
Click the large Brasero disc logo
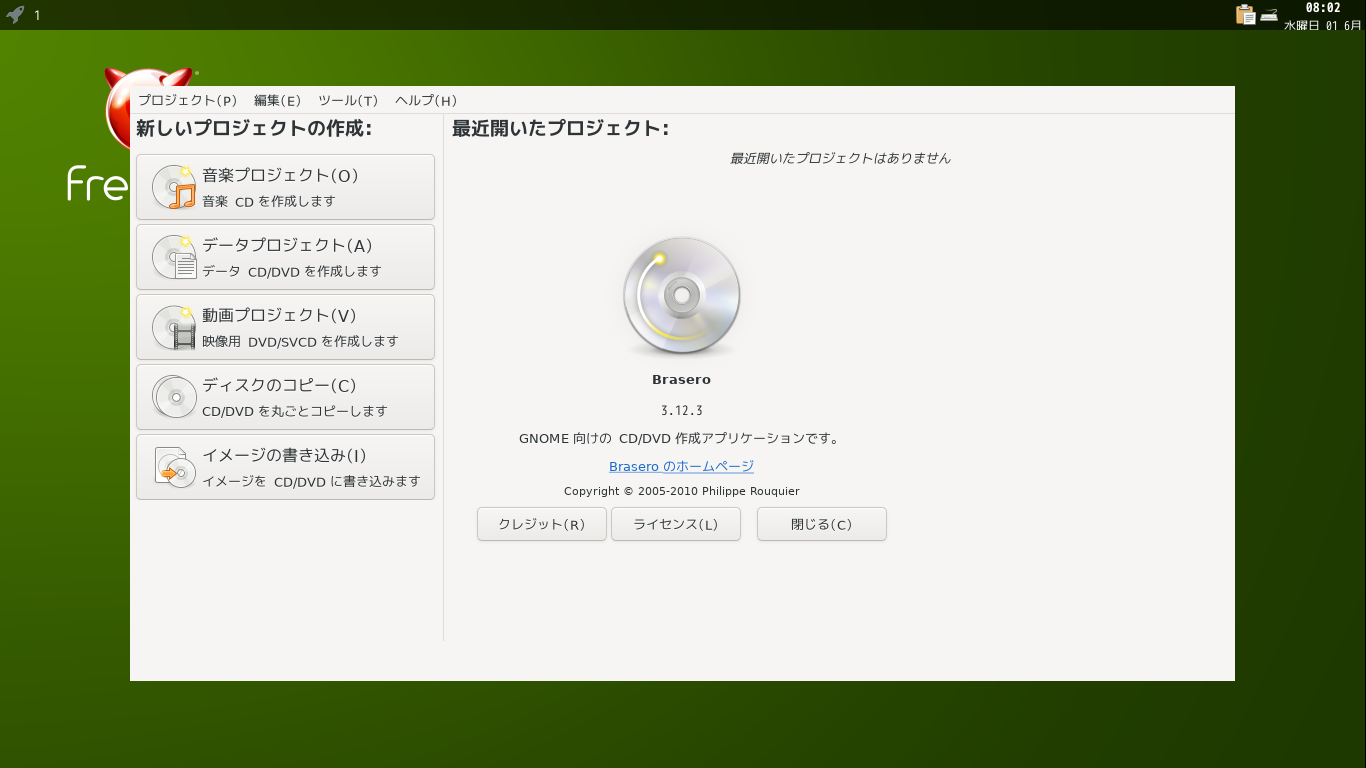point(682,297)
